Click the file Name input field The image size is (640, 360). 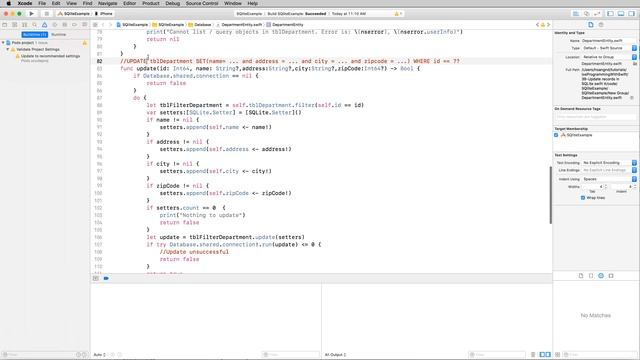608,41
